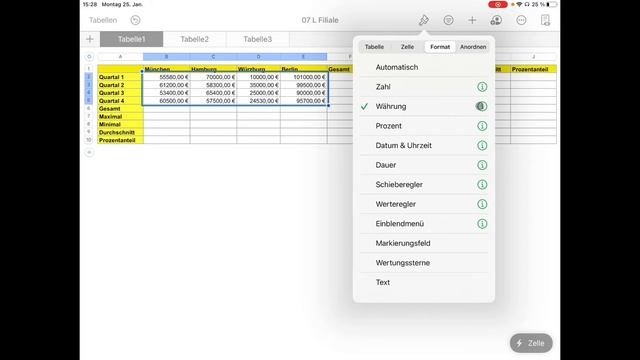Select the Quartal 3 row label
Image resolution: width=640 pixels, height=360 pixels.
120,93
